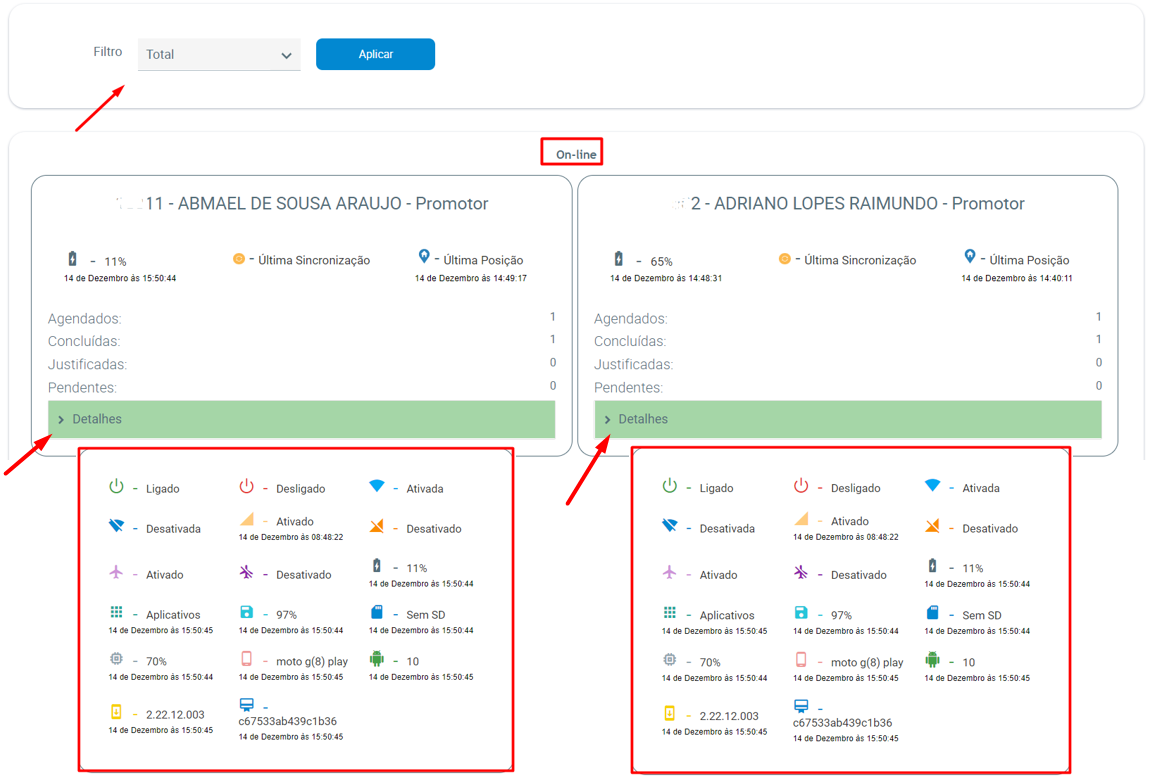Viewport: 1159px width, 780px height.
Task: Click timestamp 14 de Dezembro às 14:40:11
Action: (x=1016, y=279)
